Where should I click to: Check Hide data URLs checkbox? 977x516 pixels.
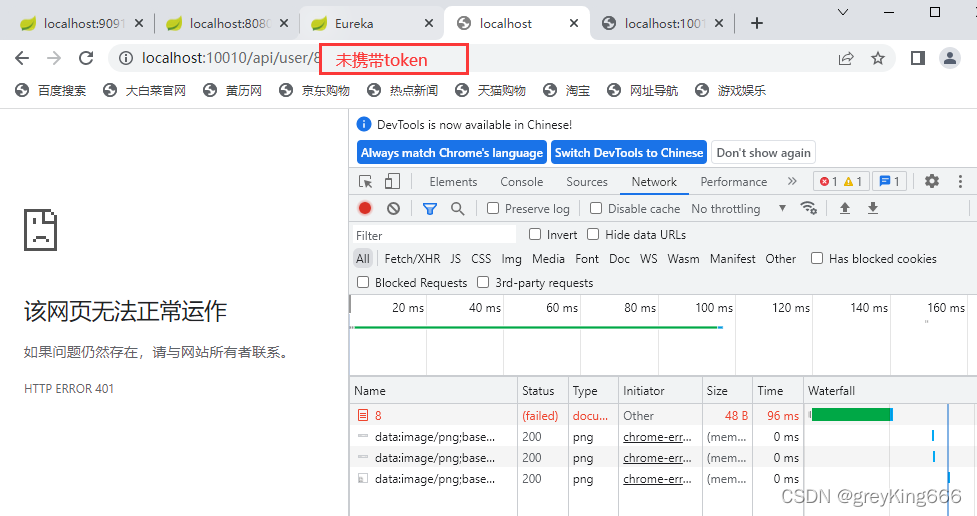pyautogui.click(x=593, y=234)
